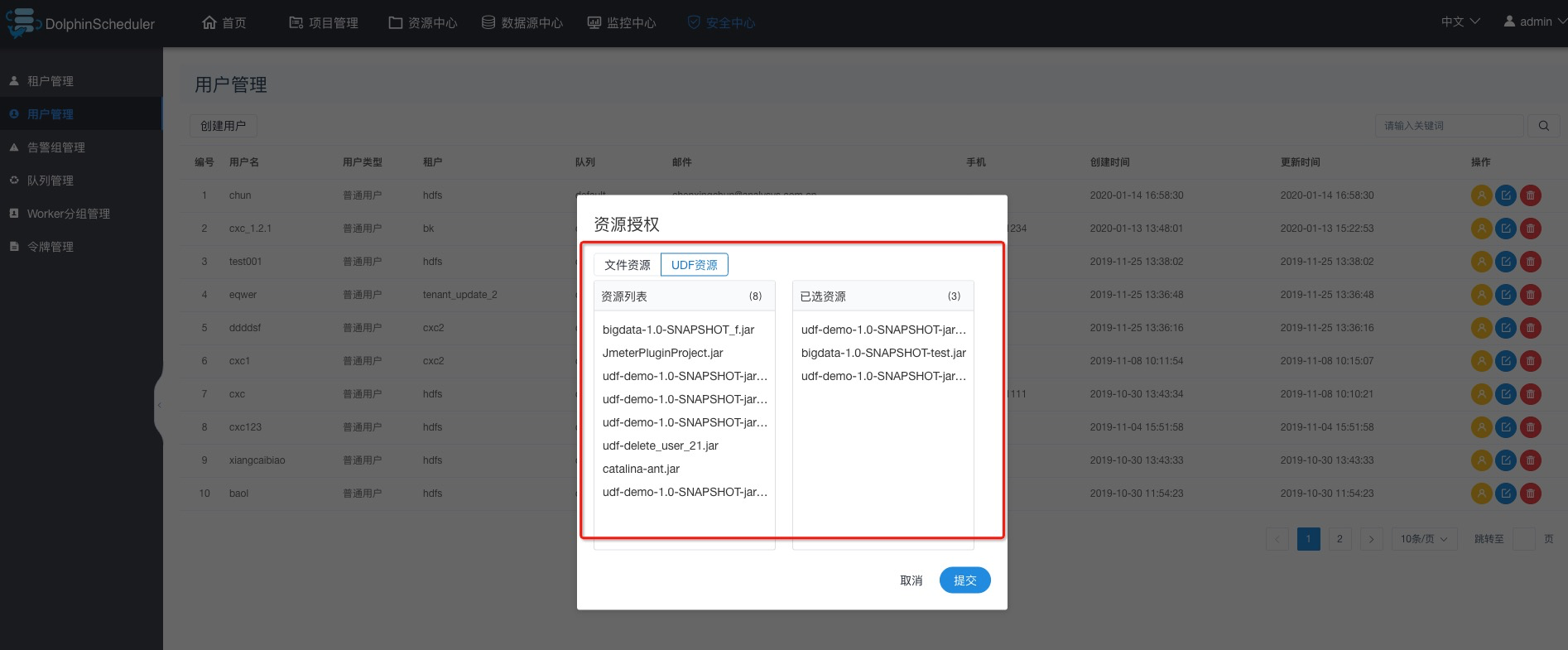Collapse the sidebar with its edge handle

pos(159,406)
